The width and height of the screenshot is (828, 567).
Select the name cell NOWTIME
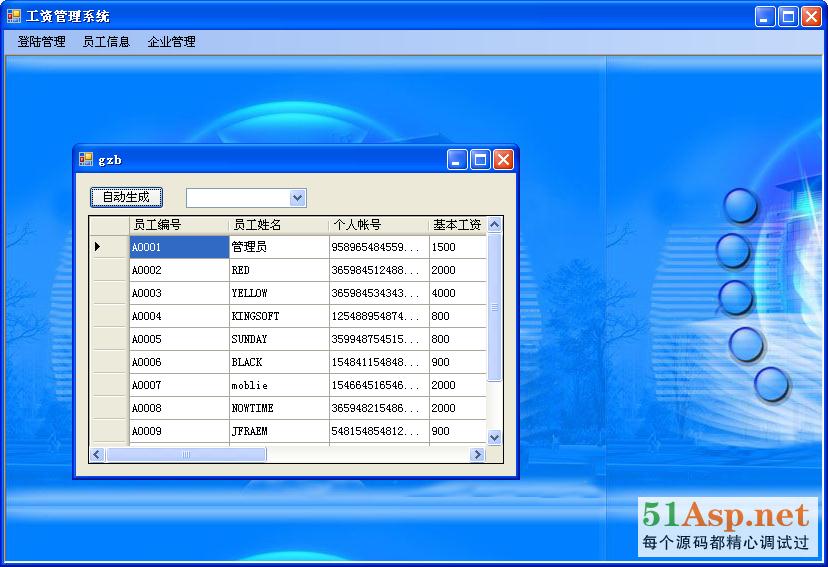279,408
